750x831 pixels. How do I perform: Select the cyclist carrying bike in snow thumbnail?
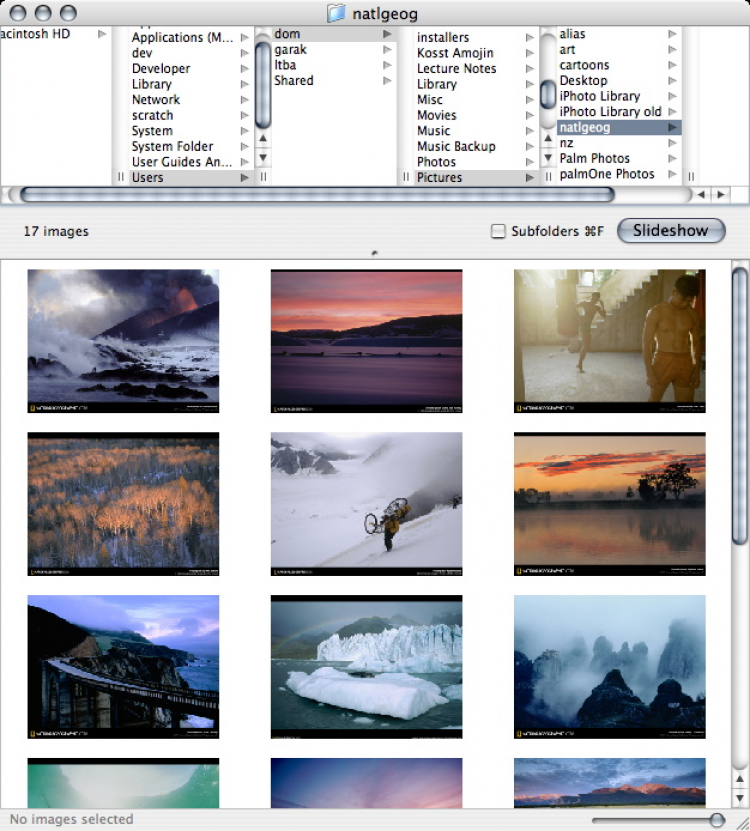click(x=366, y=503)
